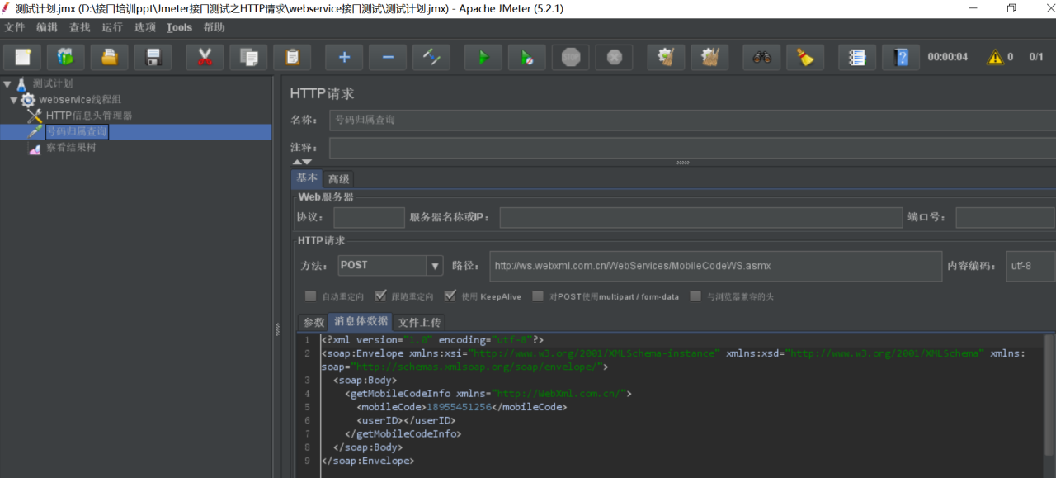Click the mobileCode line in body editor

click(462, 407)
